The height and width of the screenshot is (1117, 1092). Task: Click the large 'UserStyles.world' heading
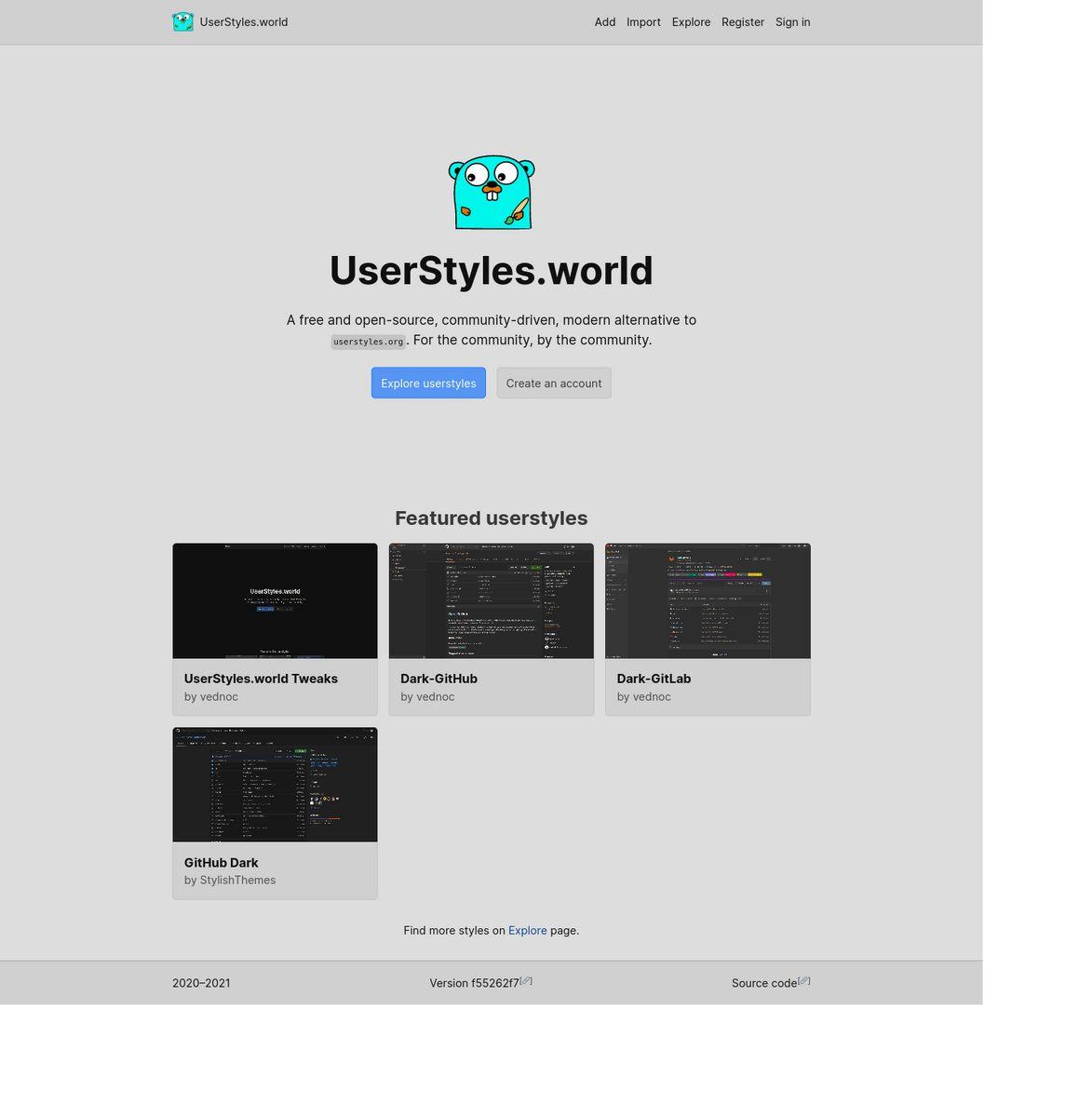(x=492, y=270)
